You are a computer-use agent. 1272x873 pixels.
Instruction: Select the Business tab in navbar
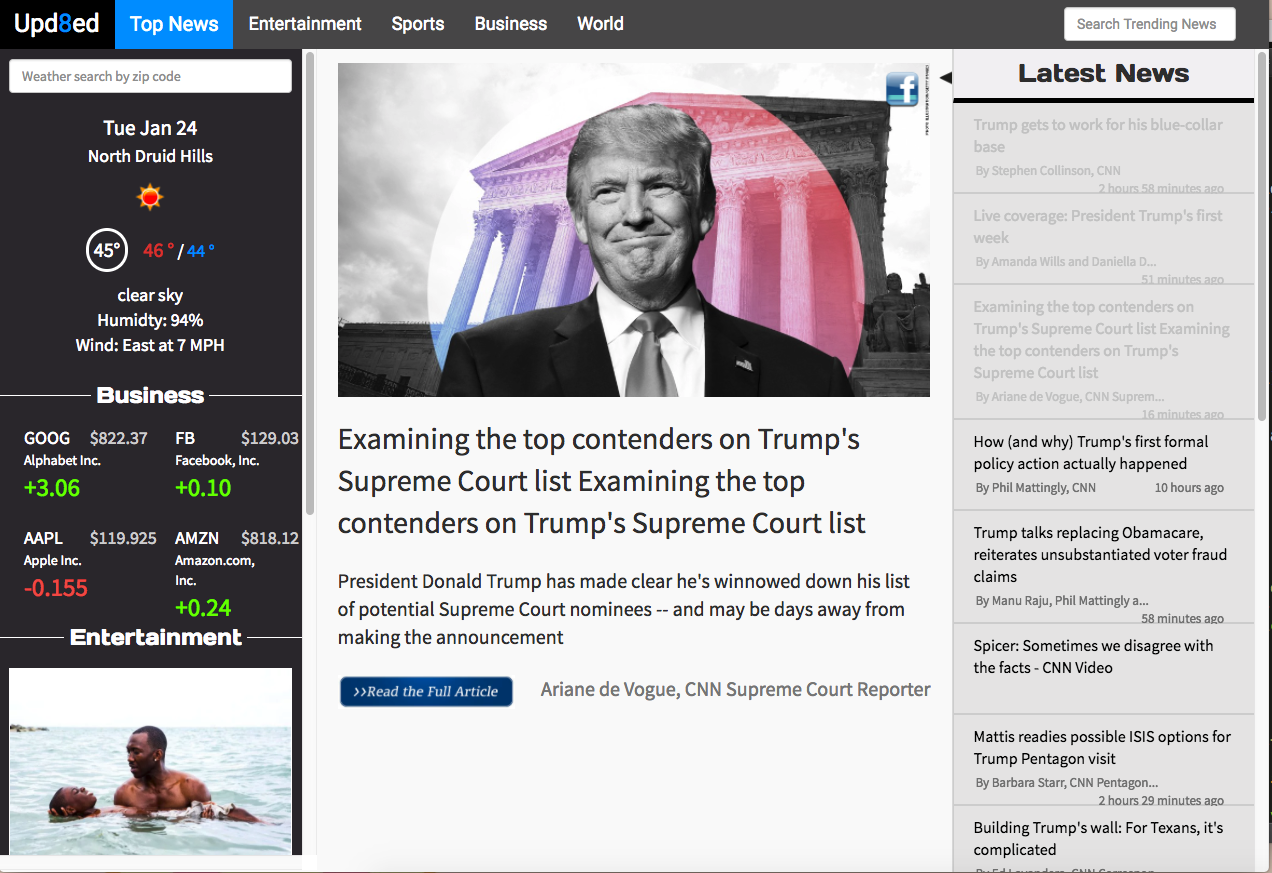coord(511,24)
